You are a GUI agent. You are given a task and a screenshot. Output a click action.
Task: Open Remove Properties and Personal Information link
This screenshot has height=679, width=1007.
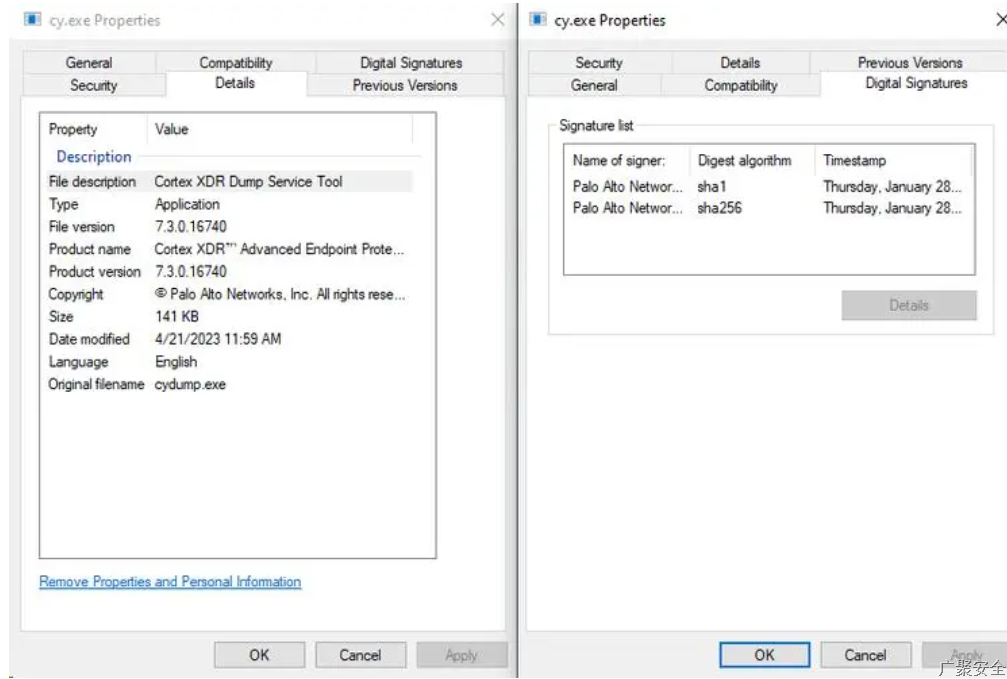pos(170,581)
